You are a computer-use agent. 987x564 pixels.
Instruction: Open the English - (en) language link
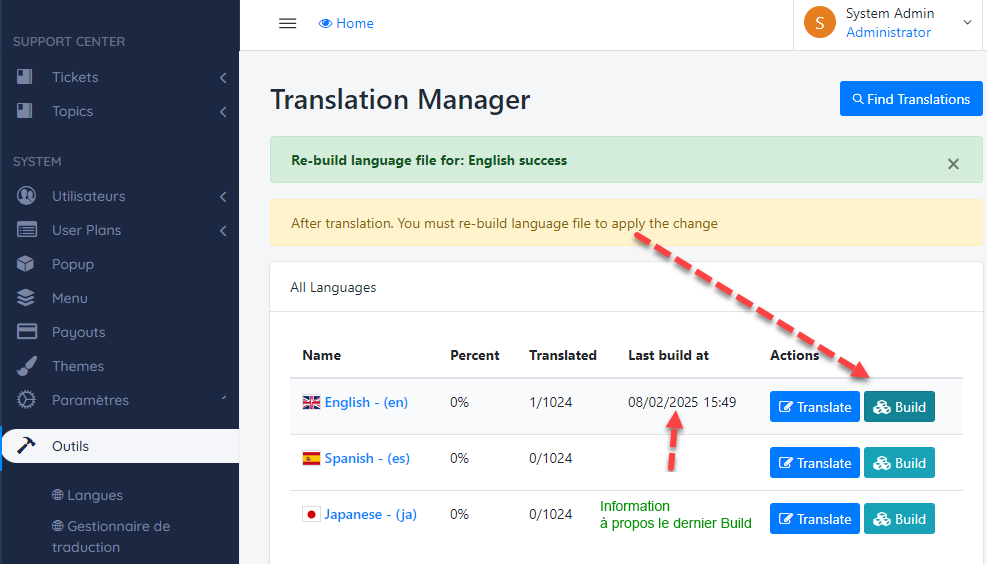pyautogui.click(x=366, y=402)
